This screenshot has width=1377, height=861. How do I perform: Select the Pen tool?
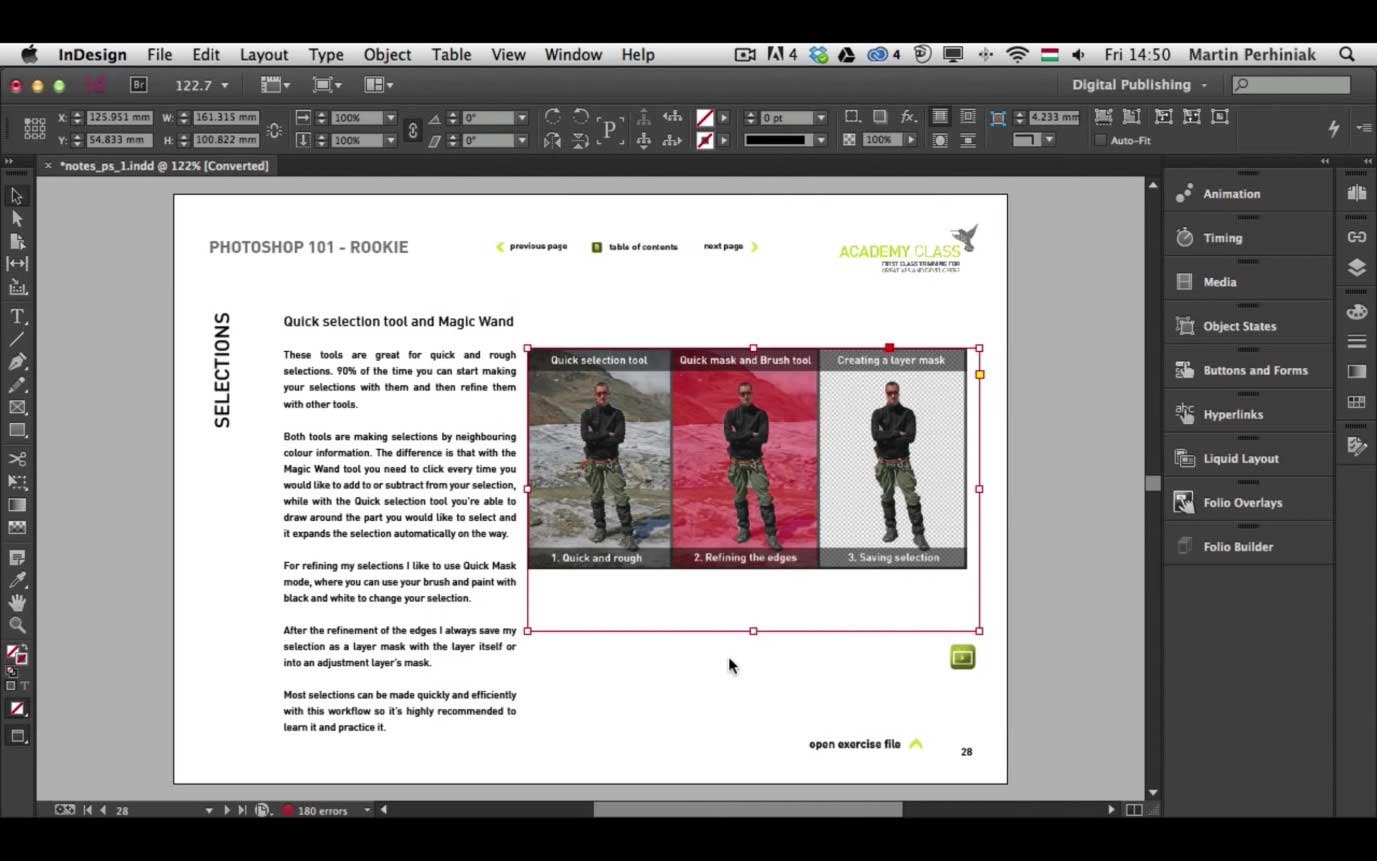pos(17,362)
